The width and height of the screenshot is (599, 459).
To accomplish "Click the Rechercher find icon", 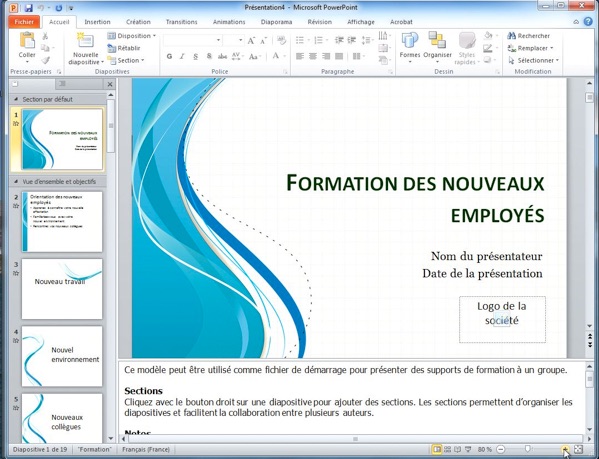I will [x=512, y=36].
